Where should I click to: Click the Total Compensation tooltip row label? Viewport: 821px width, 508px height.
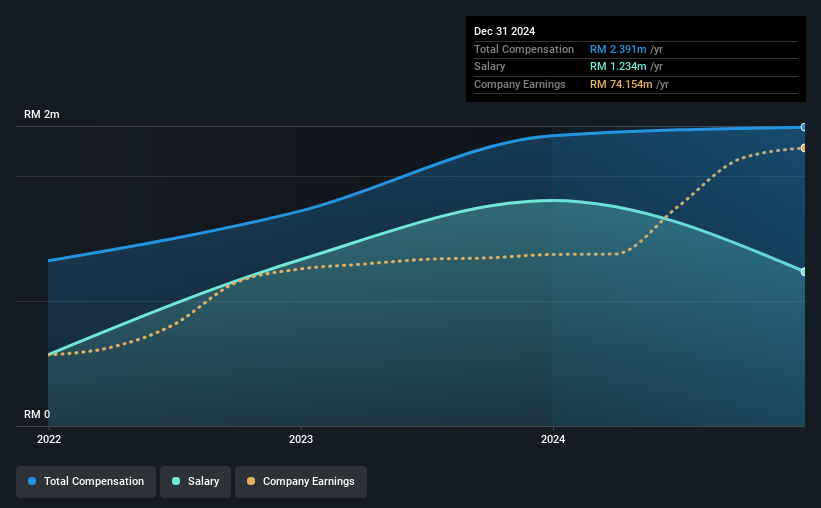[524, 49]
